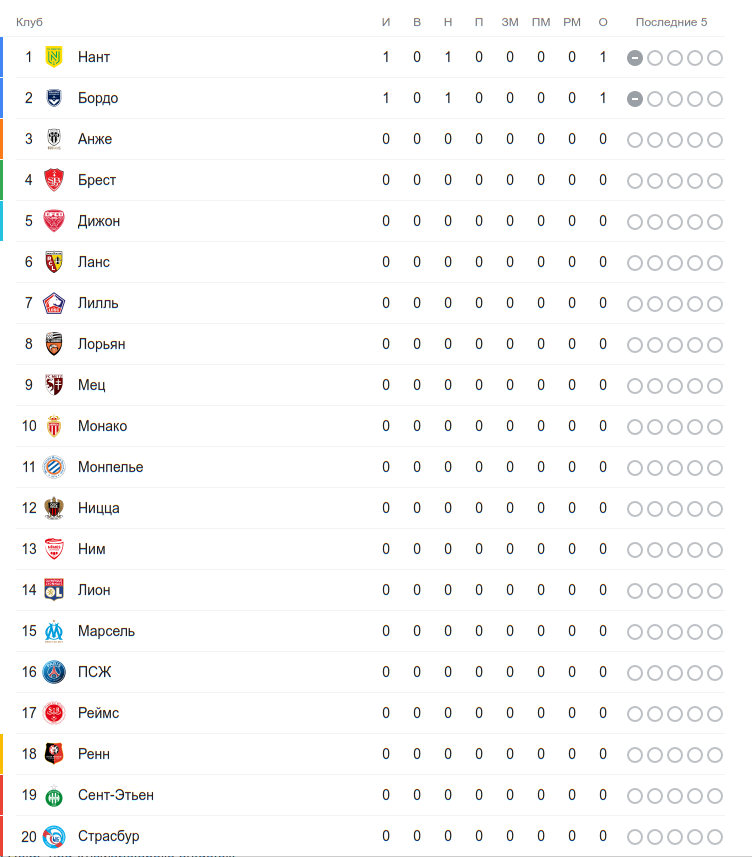Click the Lille (Лилль) club crest
The height and width of the screenshot is (857, 752).
click(x=54, y=303)
